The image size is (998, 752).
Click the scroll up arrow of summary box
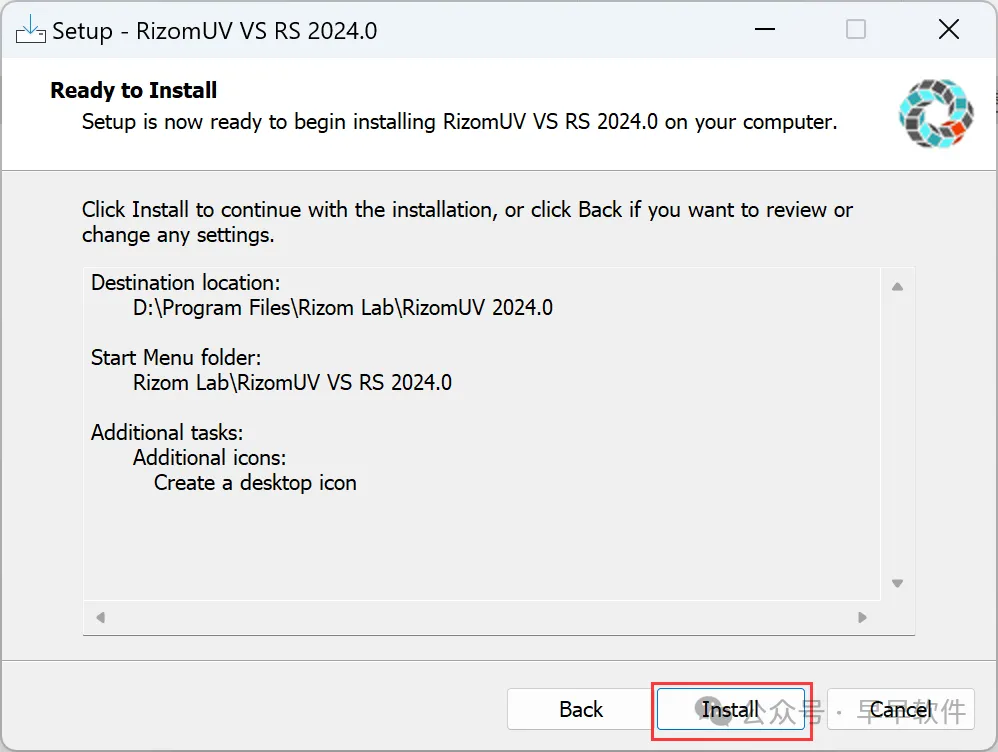897,287
